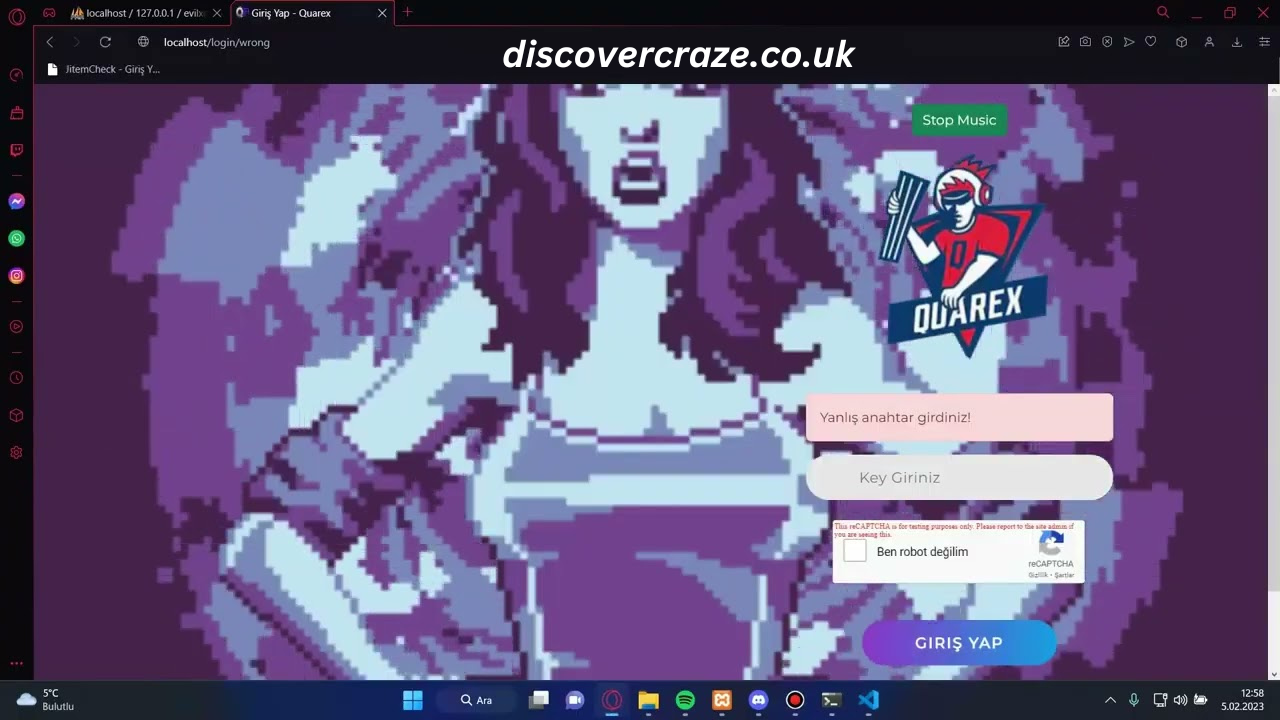Click the Quarex logo image
The image size is (1280, 720).
pyautogui.click(x=964, y=257)
